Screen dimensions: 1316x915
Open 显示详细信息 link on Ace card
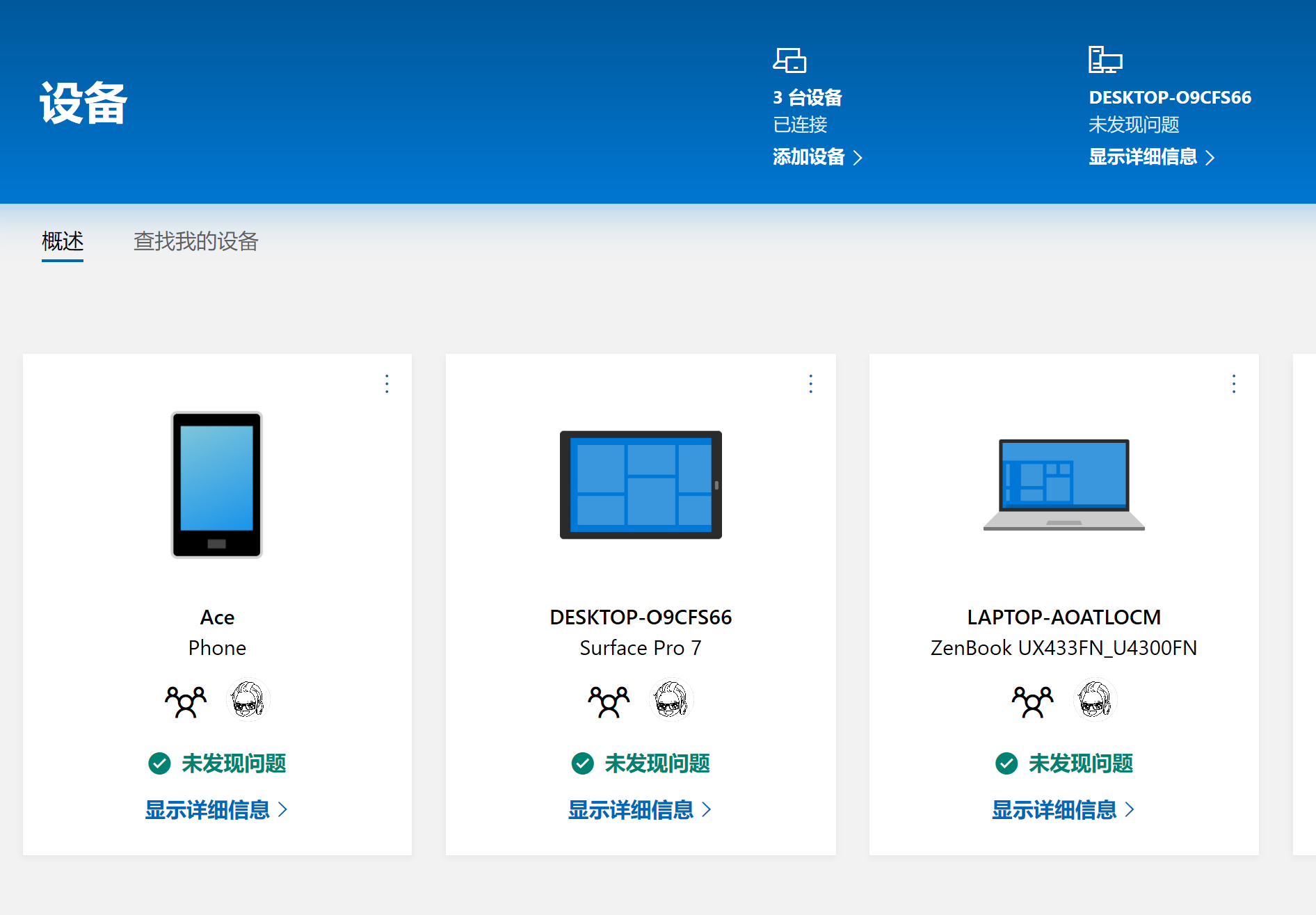point(216,810)
